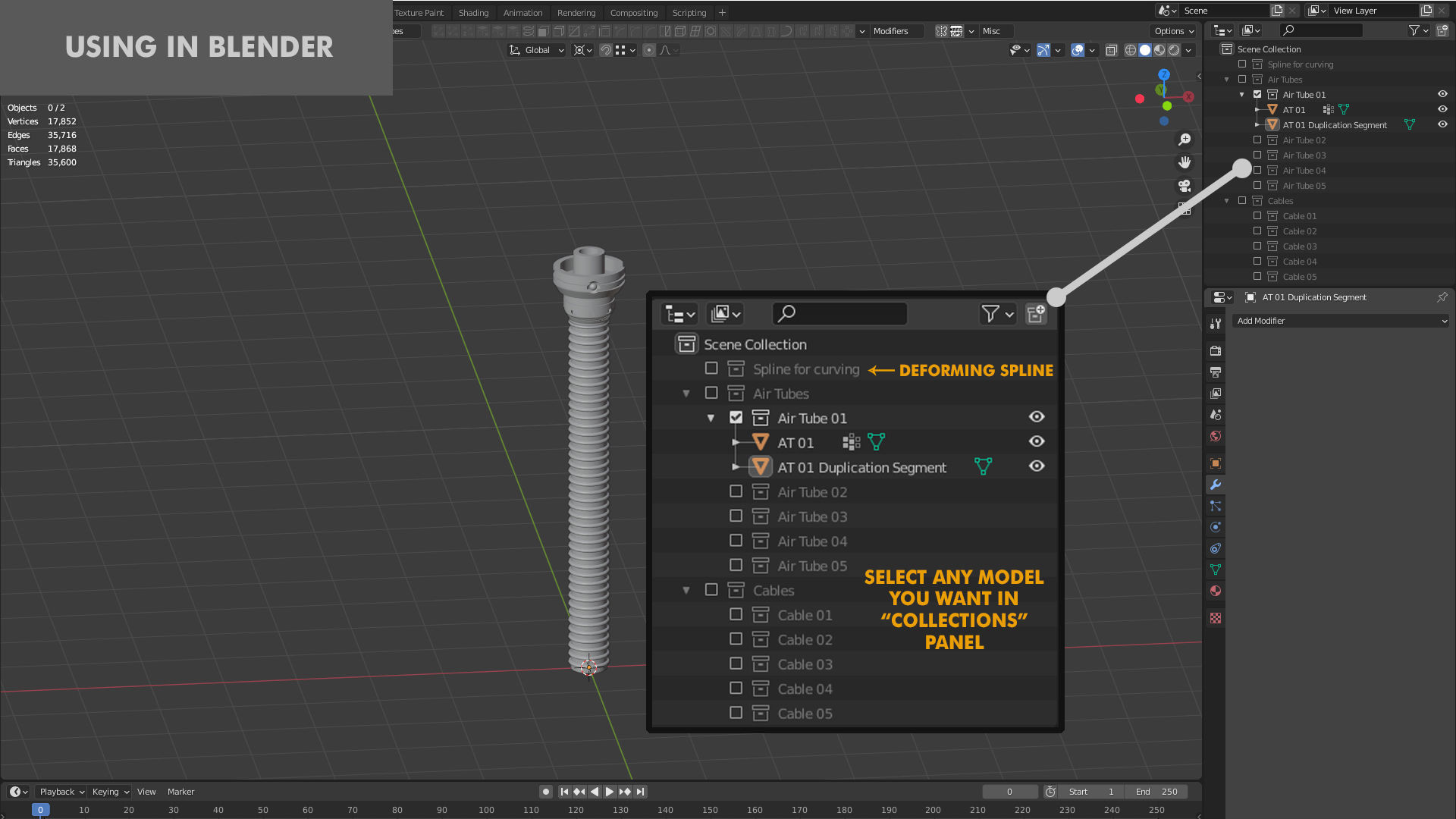Switch to the Animation workspace tab
The width and height of the screenshot is (1456, 819).
[x=522, y=13]
